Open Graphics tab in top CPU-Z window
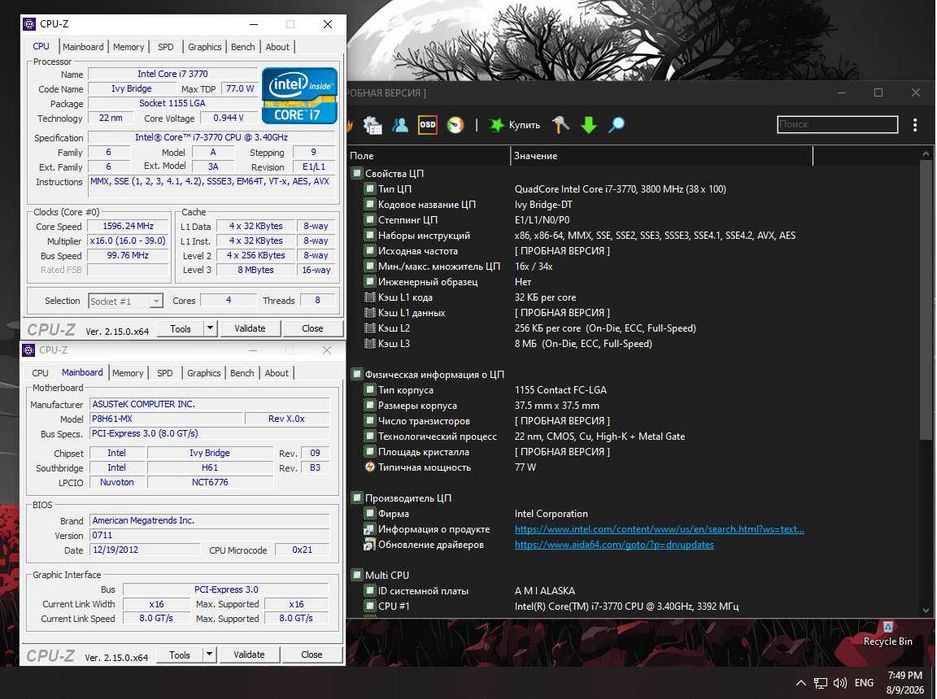Image resolution: width=937 pixels, height=699 pixels. pyautogui.click(x=204, y=47)
